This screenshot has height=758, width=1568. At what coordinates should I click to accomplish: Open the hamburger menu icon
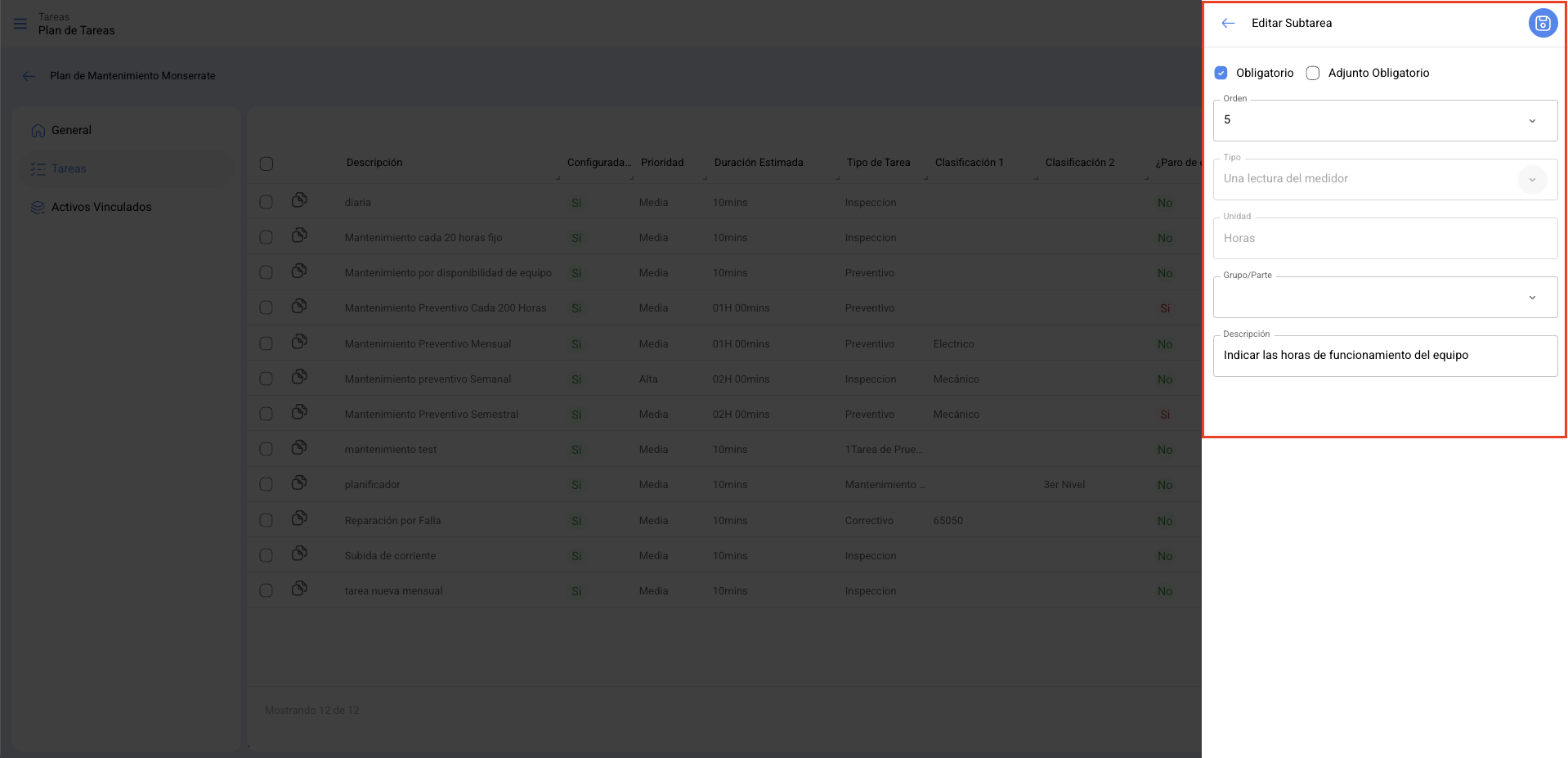(20, 24)
